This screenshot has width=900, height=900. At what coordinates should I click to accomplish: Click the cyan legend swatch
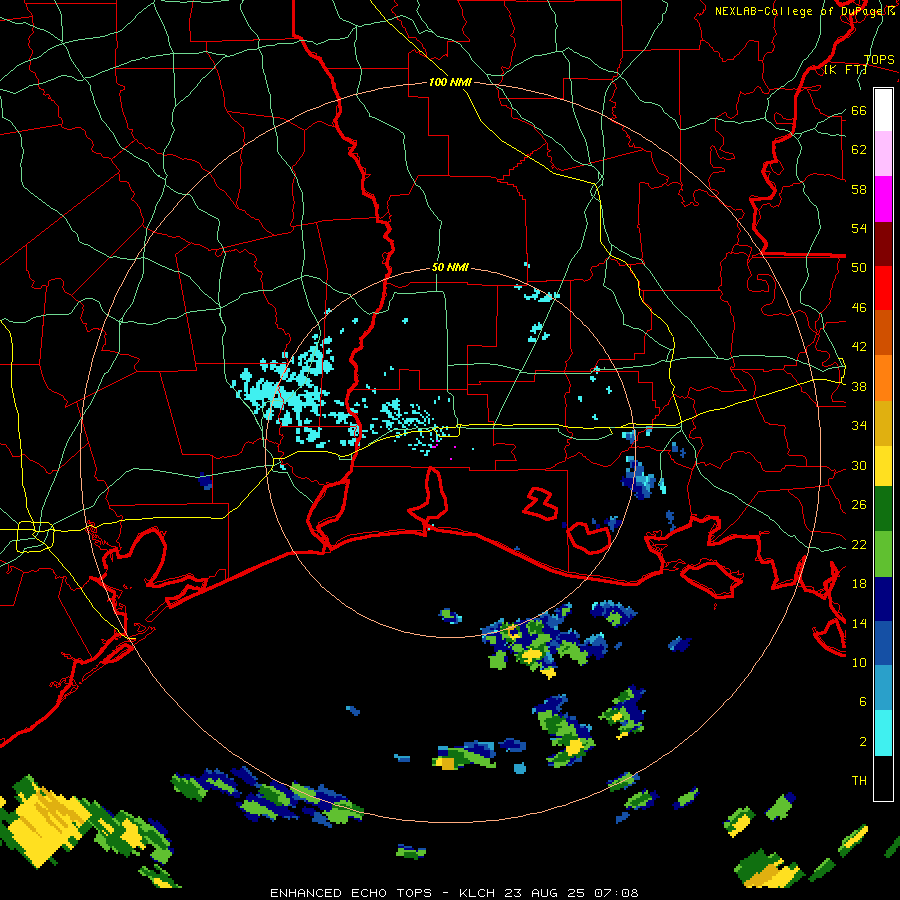click(x=883, y=733)
